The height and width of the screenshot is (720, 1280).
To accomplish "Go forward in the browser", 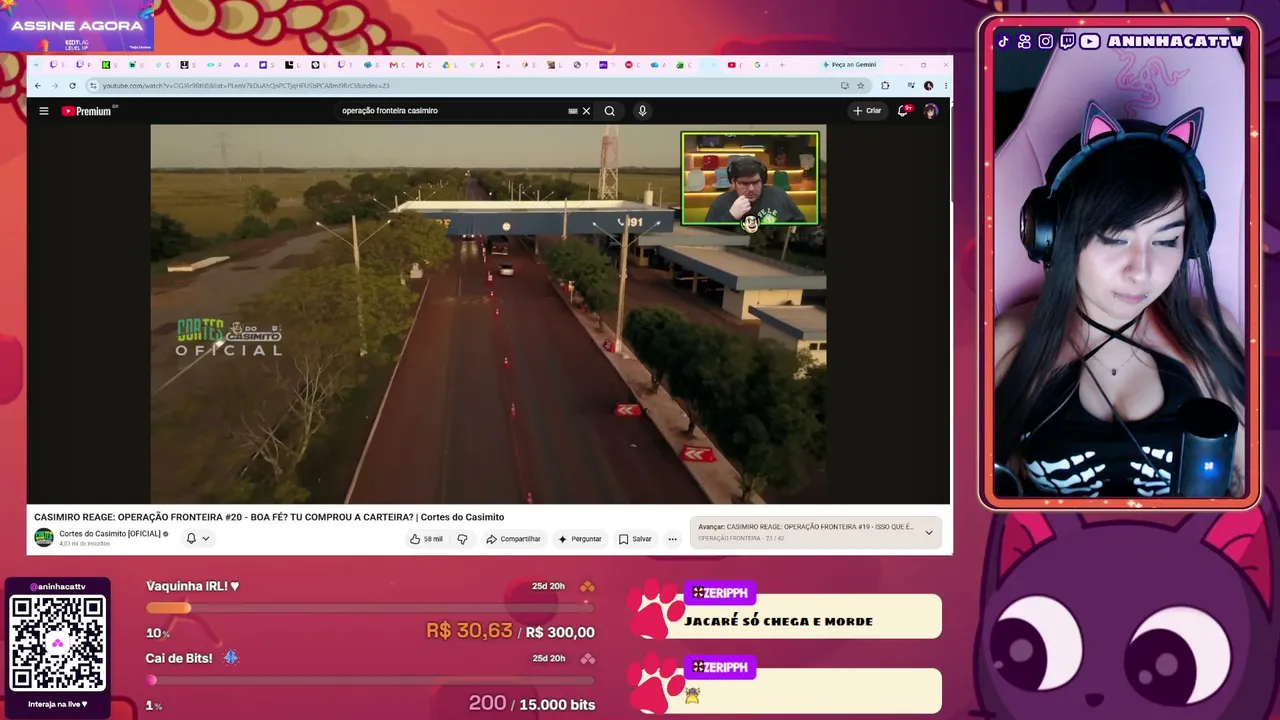I will coord(55,86).
